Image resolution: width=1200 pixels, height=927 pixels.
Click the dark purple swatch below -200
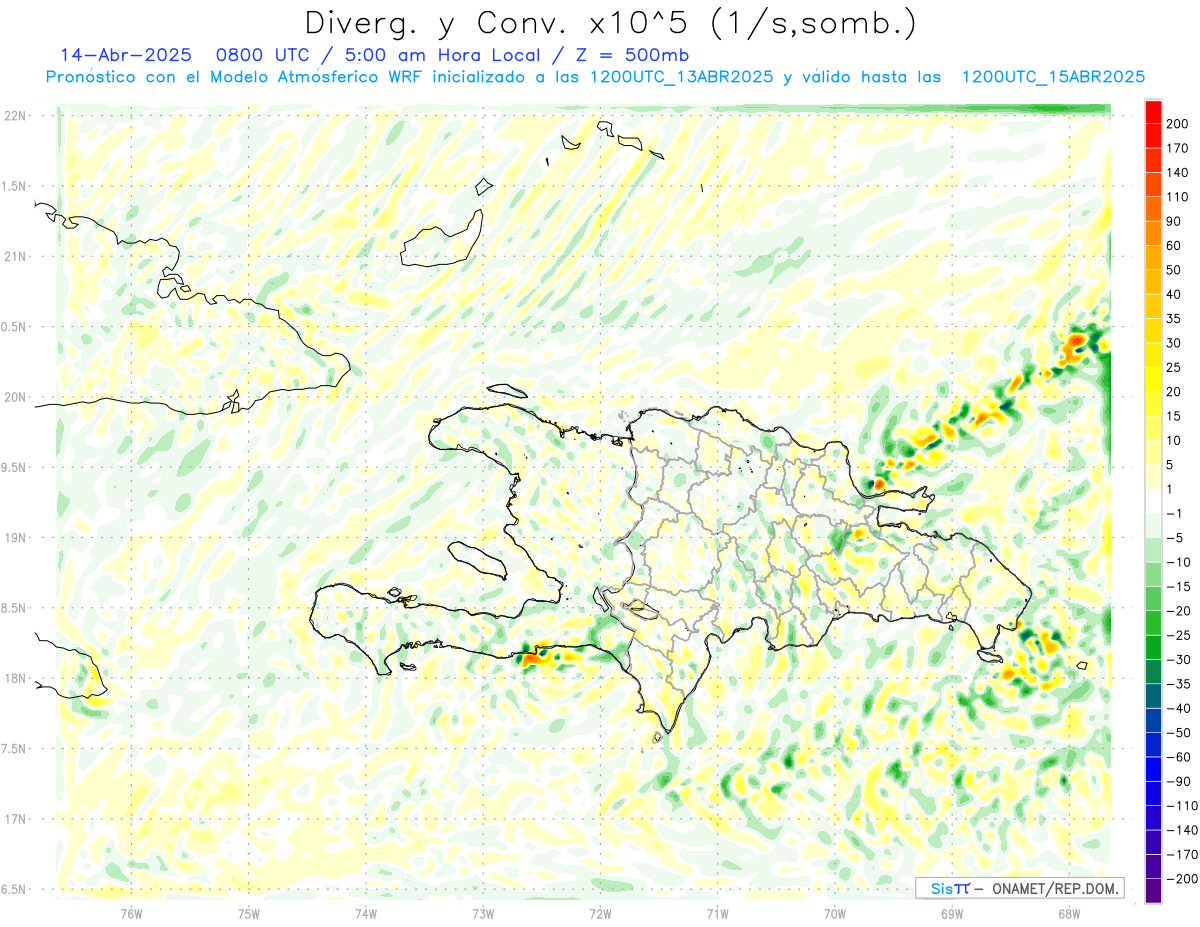point(1153,891)
